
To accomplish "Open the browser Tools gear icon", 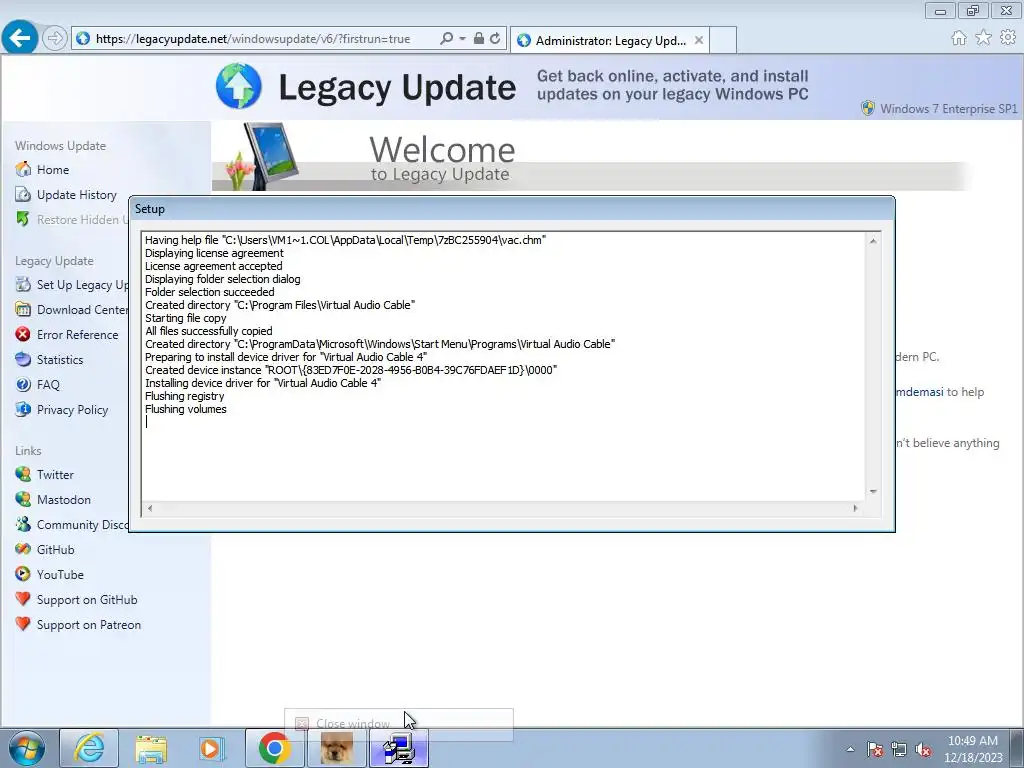I will pos(1008,38).
